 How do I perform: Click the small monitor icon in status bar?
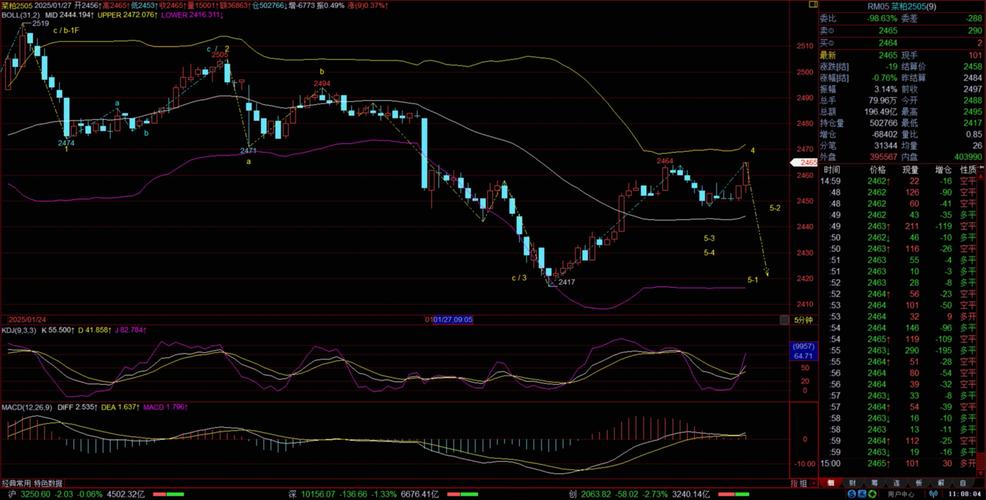[x=864, y=493]
